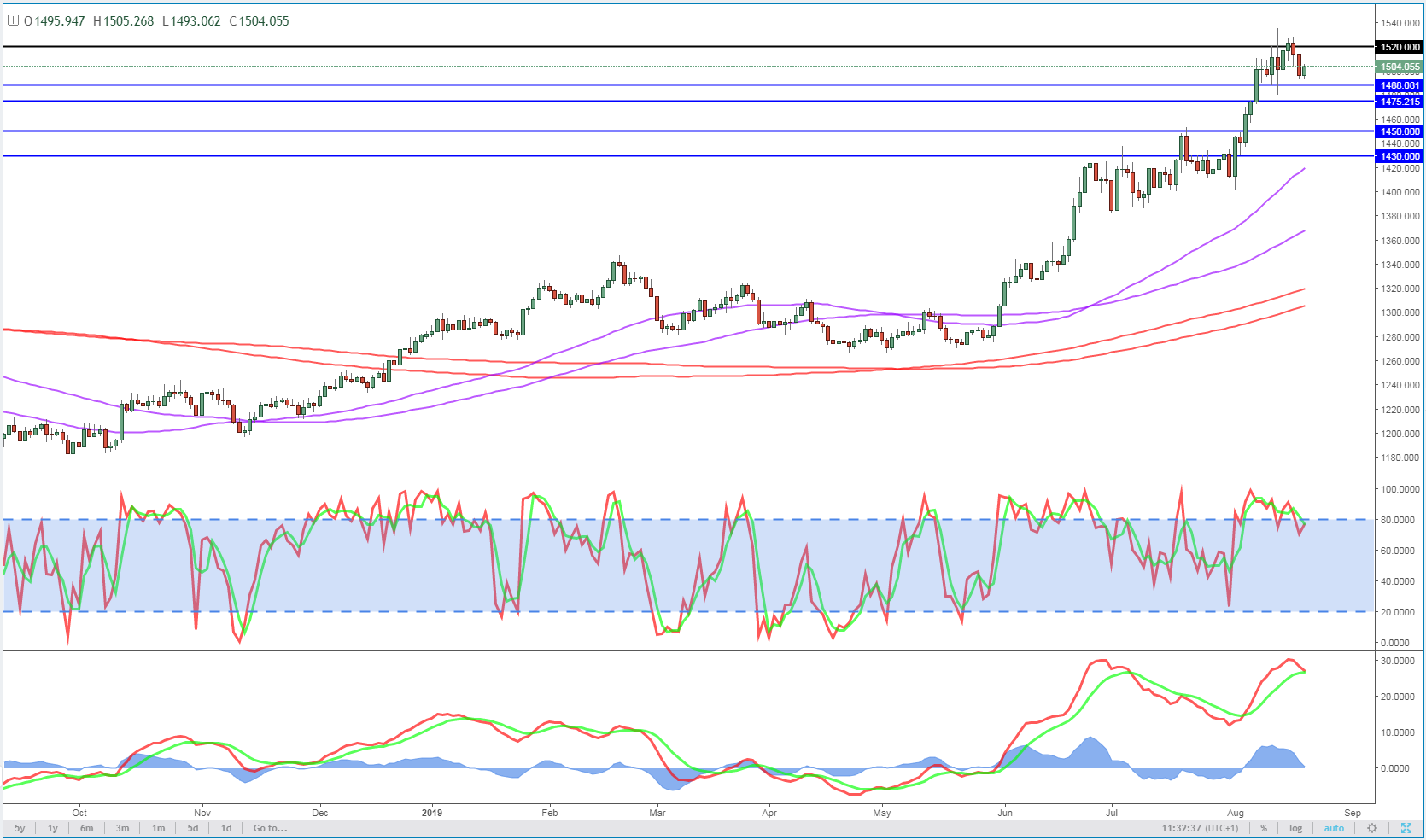The image size is (1426, 840).
Task: Click the 1450.000 level label
Action: 1400,131
